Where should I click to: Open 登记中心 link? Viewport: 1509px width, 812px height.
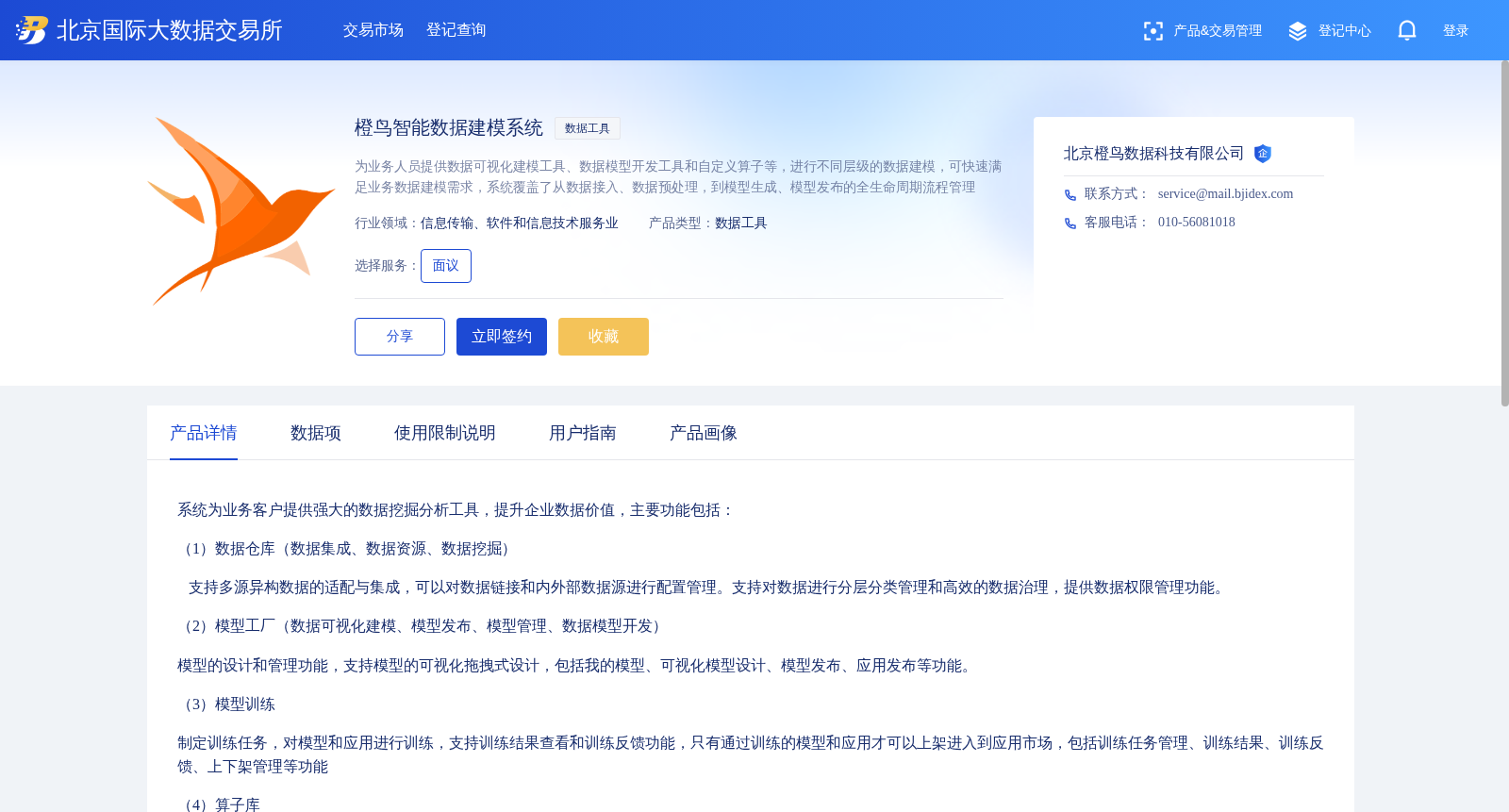click(x=1344, y=31)
